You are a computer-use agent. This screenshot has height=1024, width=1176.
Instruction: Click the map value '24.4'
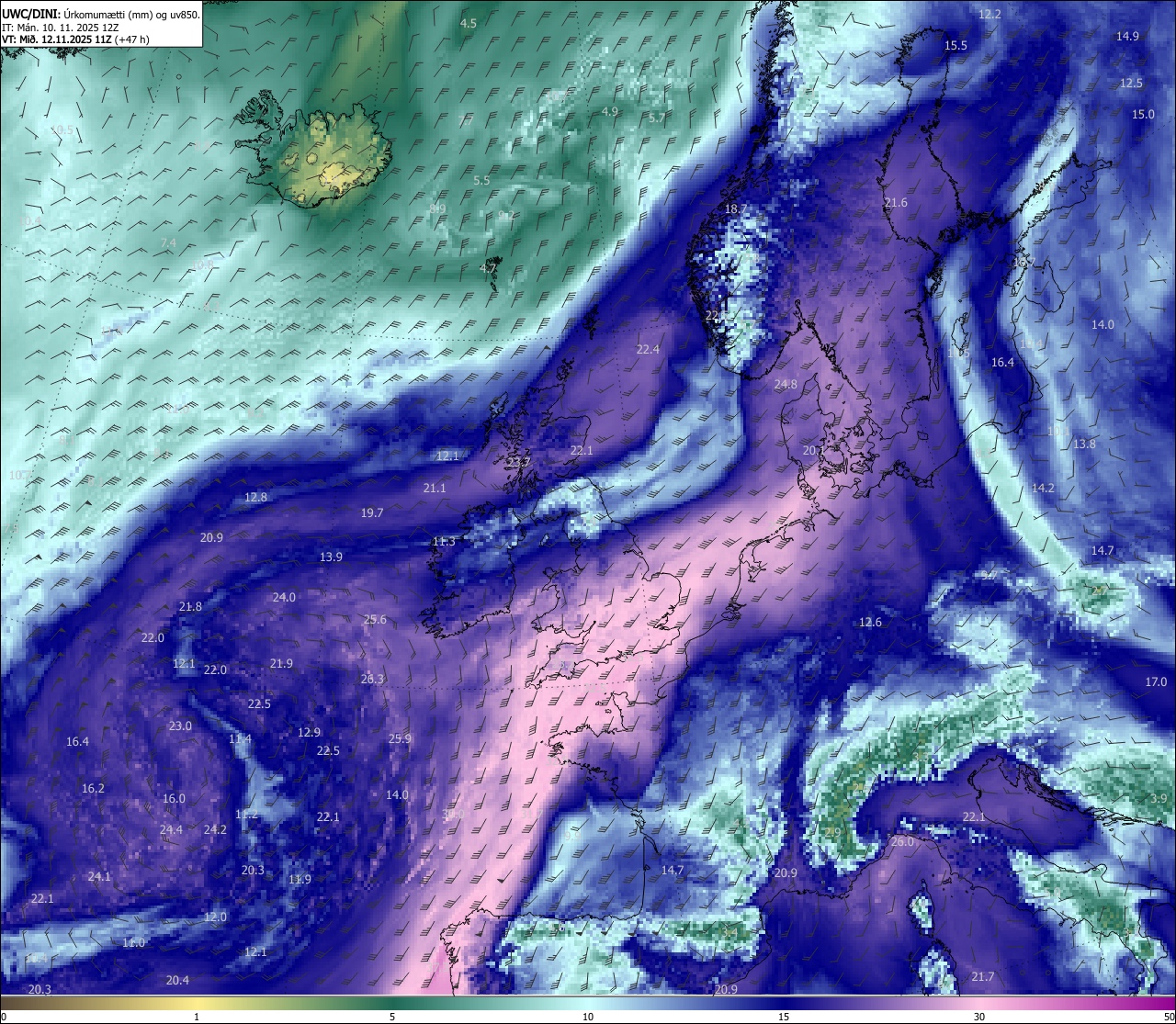[x=171, y=829]
